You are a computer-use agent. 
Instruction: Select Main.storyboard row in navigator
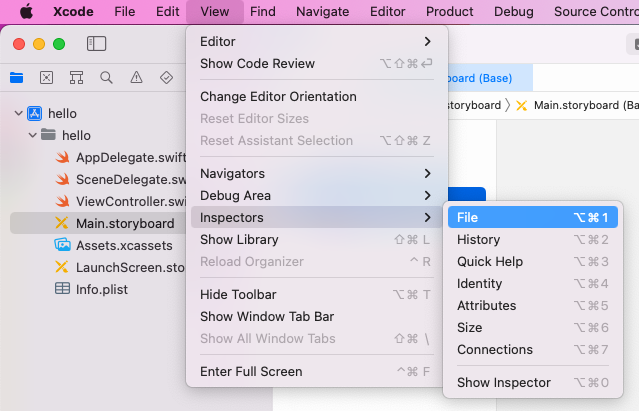point(98,223)
